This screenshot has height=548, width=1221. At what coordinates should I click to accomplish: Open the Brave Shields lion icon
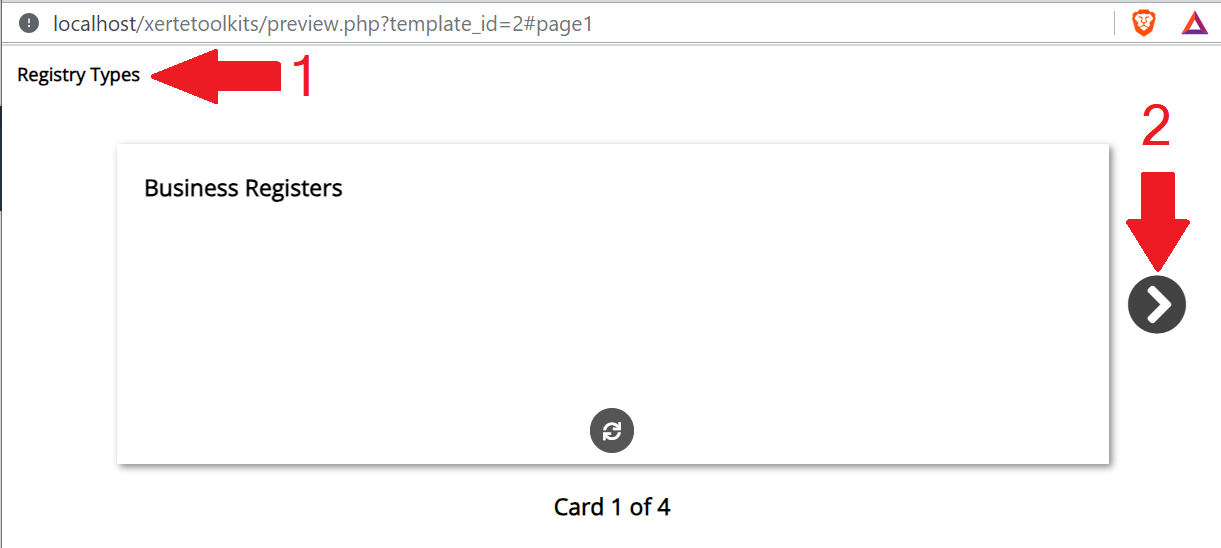[x=1143, y=23]
